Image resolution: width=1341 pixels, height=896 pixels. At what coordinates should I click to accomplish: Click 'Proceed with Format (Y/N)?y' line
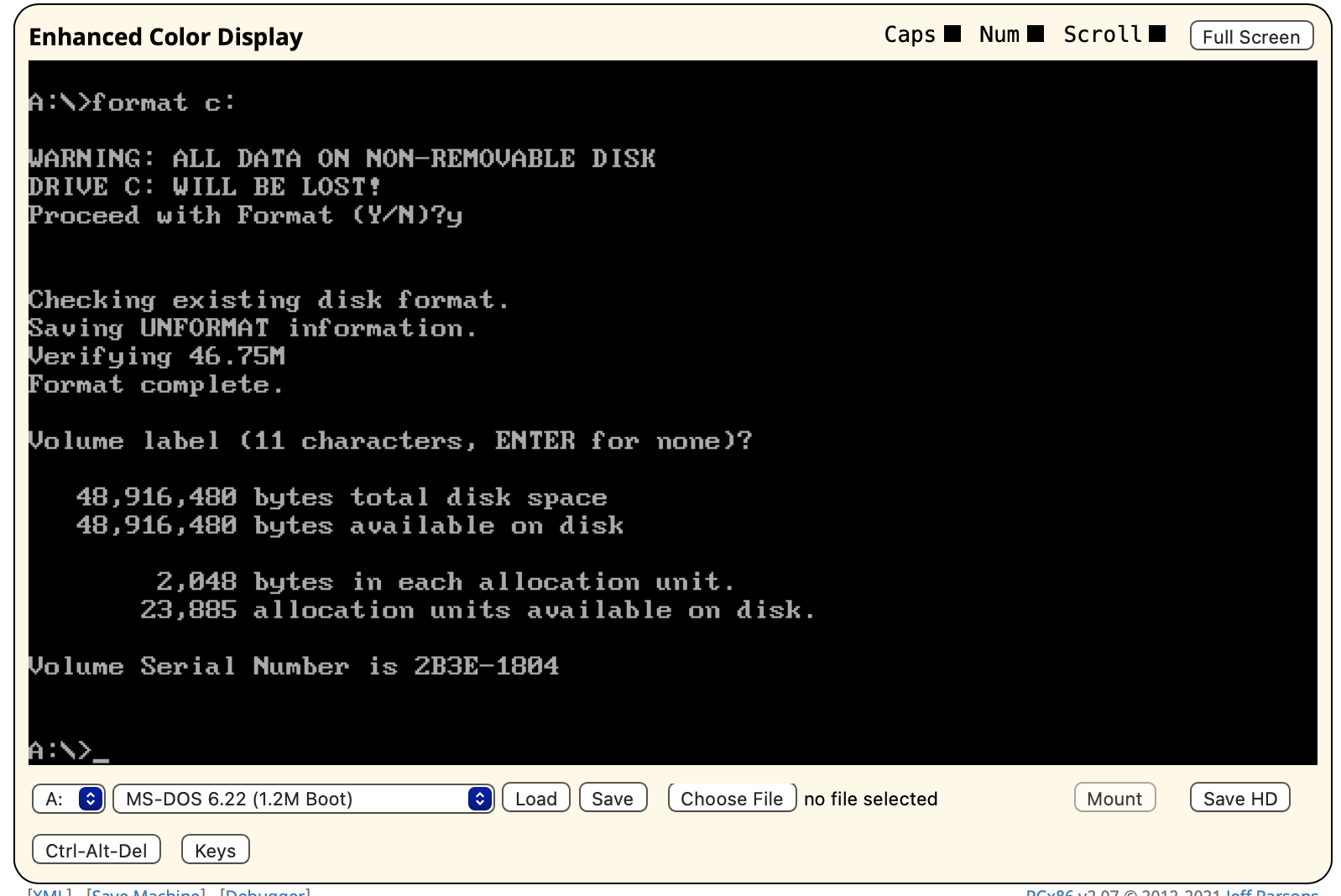(245, 216)
